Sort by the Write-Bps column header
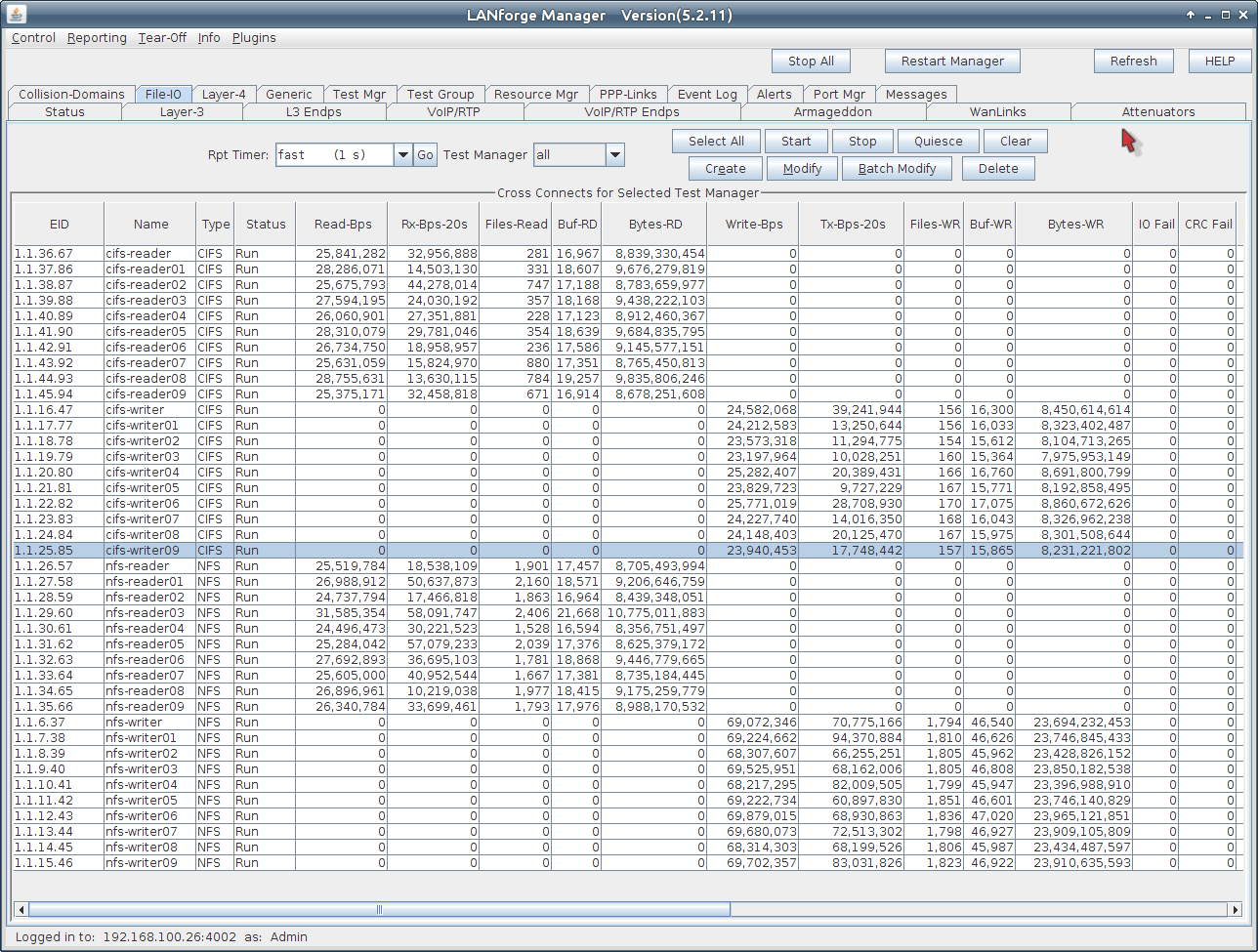 (x=753, y=224)
